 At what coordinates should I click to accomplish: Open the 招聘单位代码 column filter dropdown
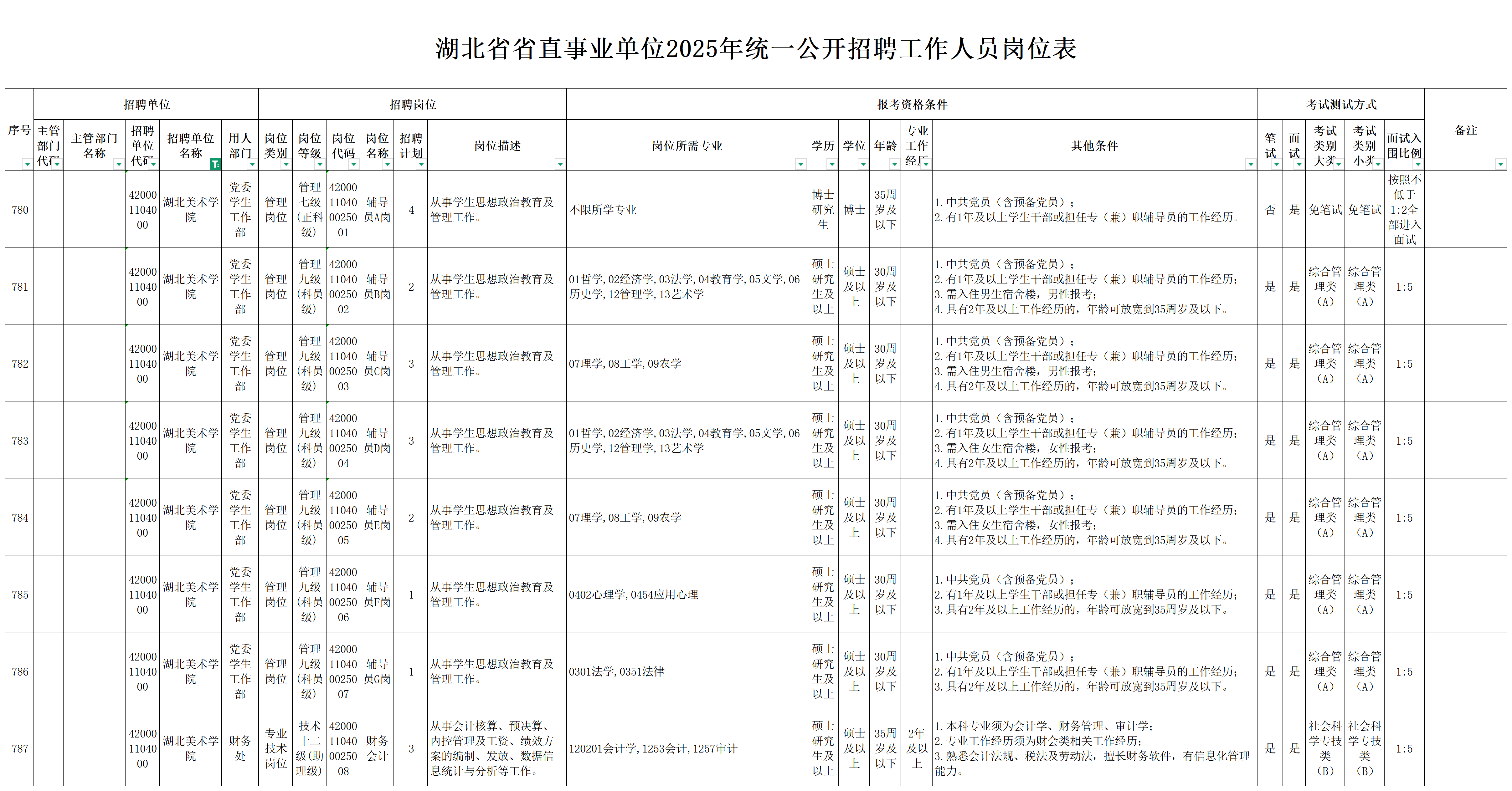point(153,164)
